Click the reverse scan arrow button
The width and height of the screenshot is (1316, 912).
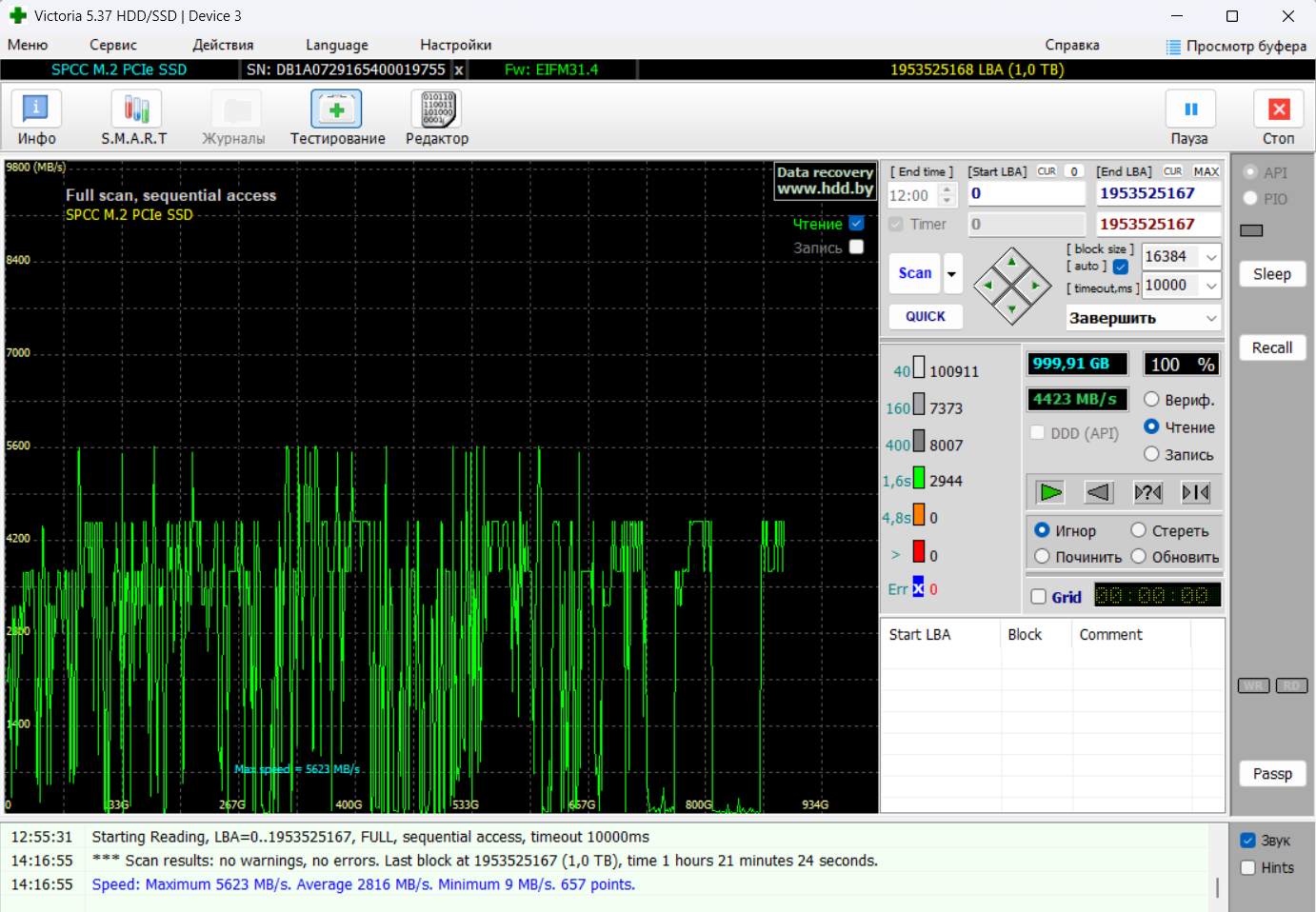[1099, 492]
